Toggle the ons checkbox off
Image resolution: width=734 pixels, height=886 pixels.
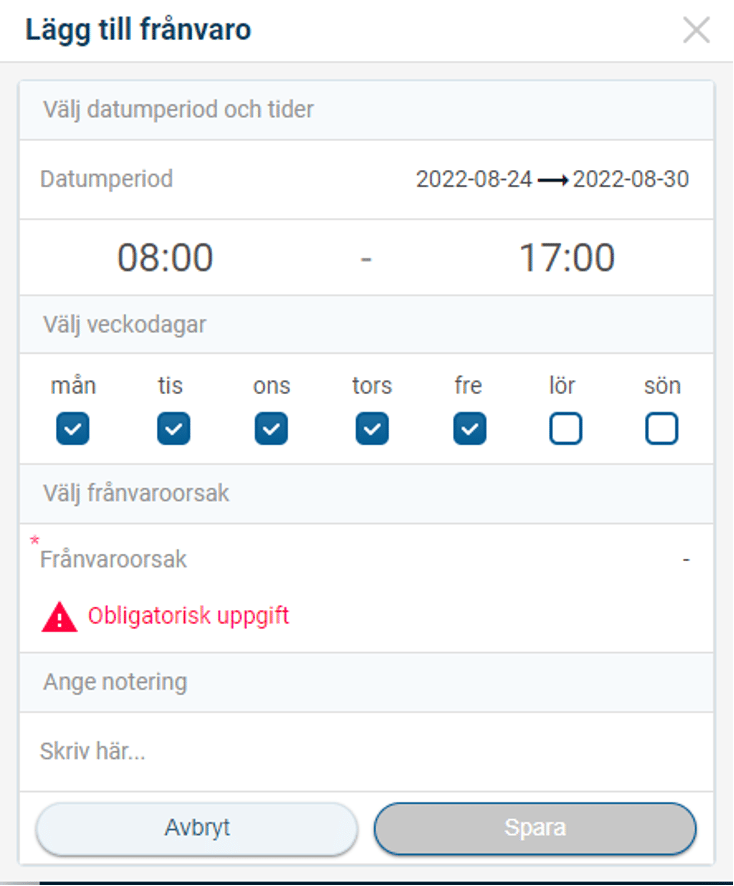[271, 429]
